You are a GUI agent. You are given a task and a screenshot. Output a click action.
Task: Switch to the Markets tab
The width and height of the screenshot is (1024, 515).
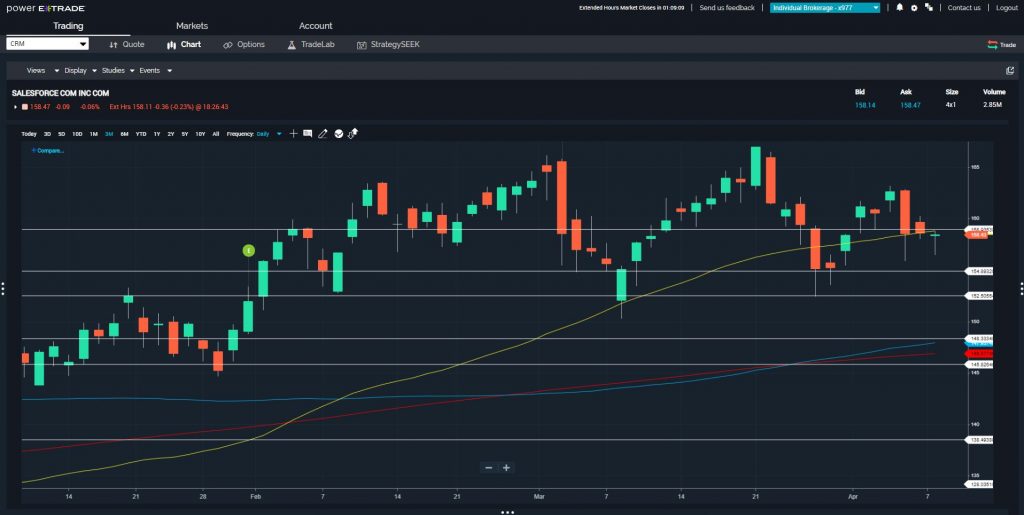click(x=192, y=26)
